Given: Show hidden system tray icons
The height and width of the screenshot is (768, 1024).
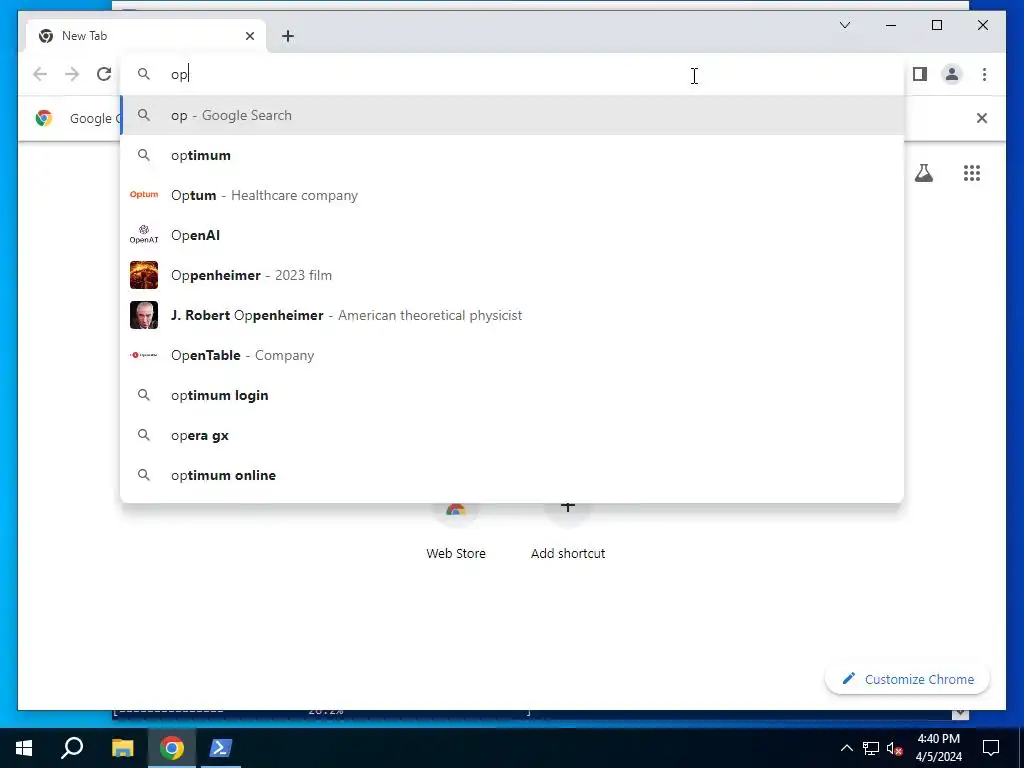Looking at the screenshot, I should (x=846, y=748).
